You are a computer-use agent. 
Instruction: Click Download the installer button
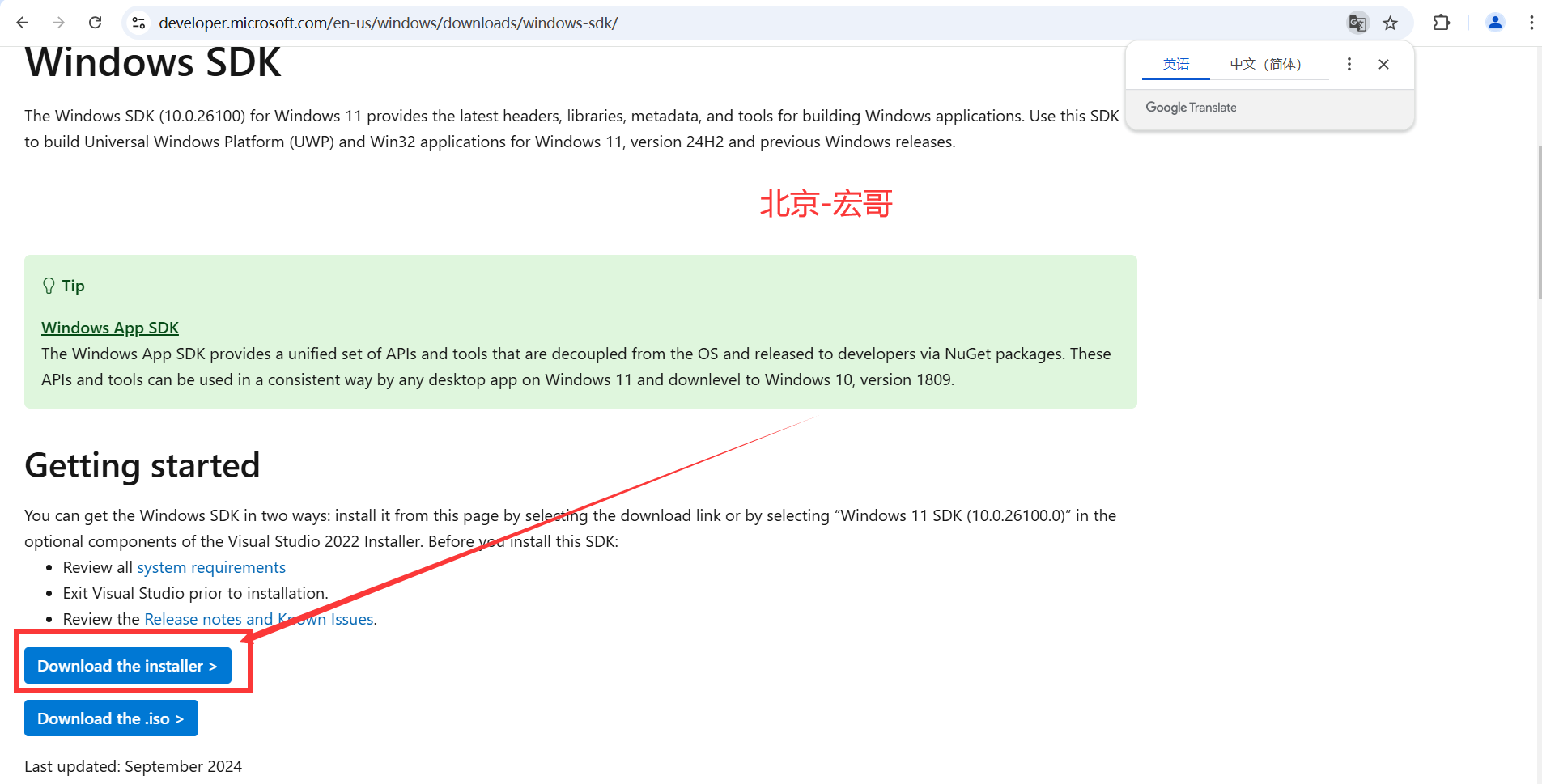(x=128, y=665)
